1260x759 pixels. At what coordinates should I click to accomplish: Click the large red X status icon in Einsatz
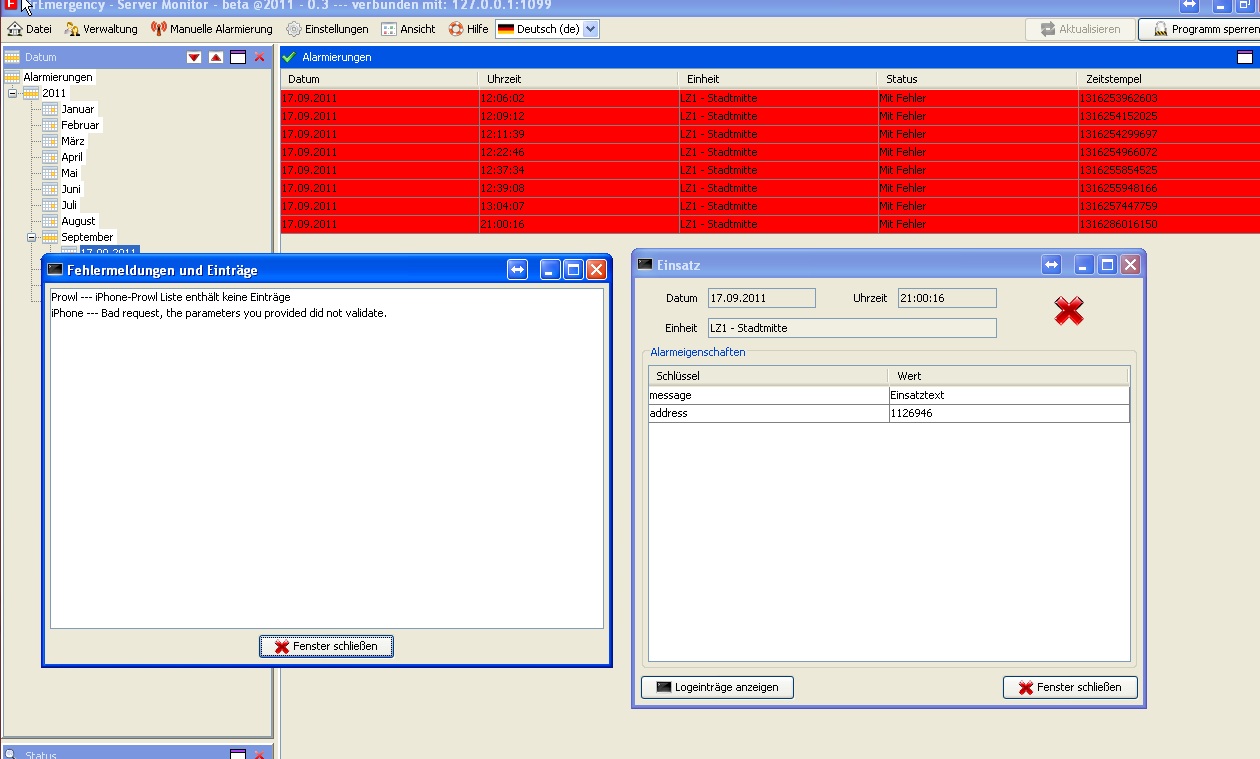coord(1069,311)
